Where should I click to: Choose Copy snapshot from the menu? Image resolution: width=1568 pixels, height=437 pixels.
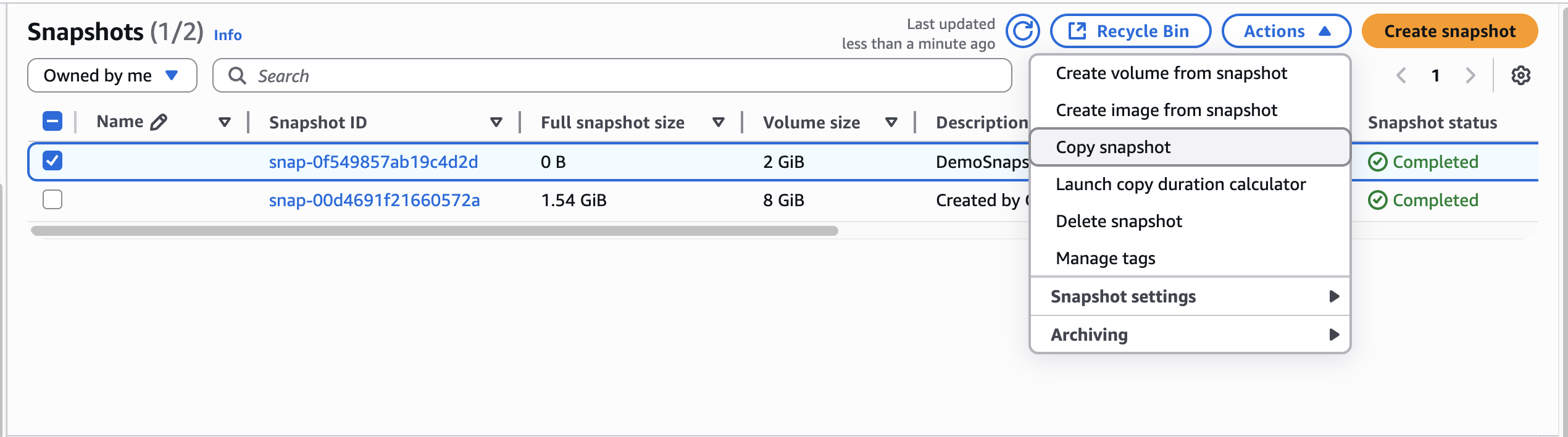pyautogui.click(x=1113, y=148)
